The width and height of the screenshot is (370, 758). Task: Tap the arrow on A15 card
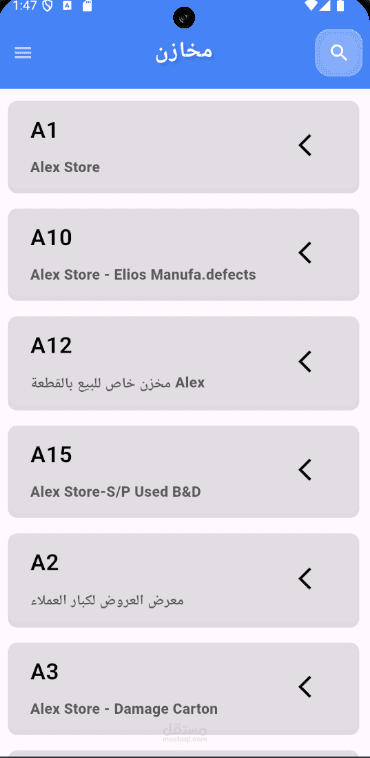[305, 469]
